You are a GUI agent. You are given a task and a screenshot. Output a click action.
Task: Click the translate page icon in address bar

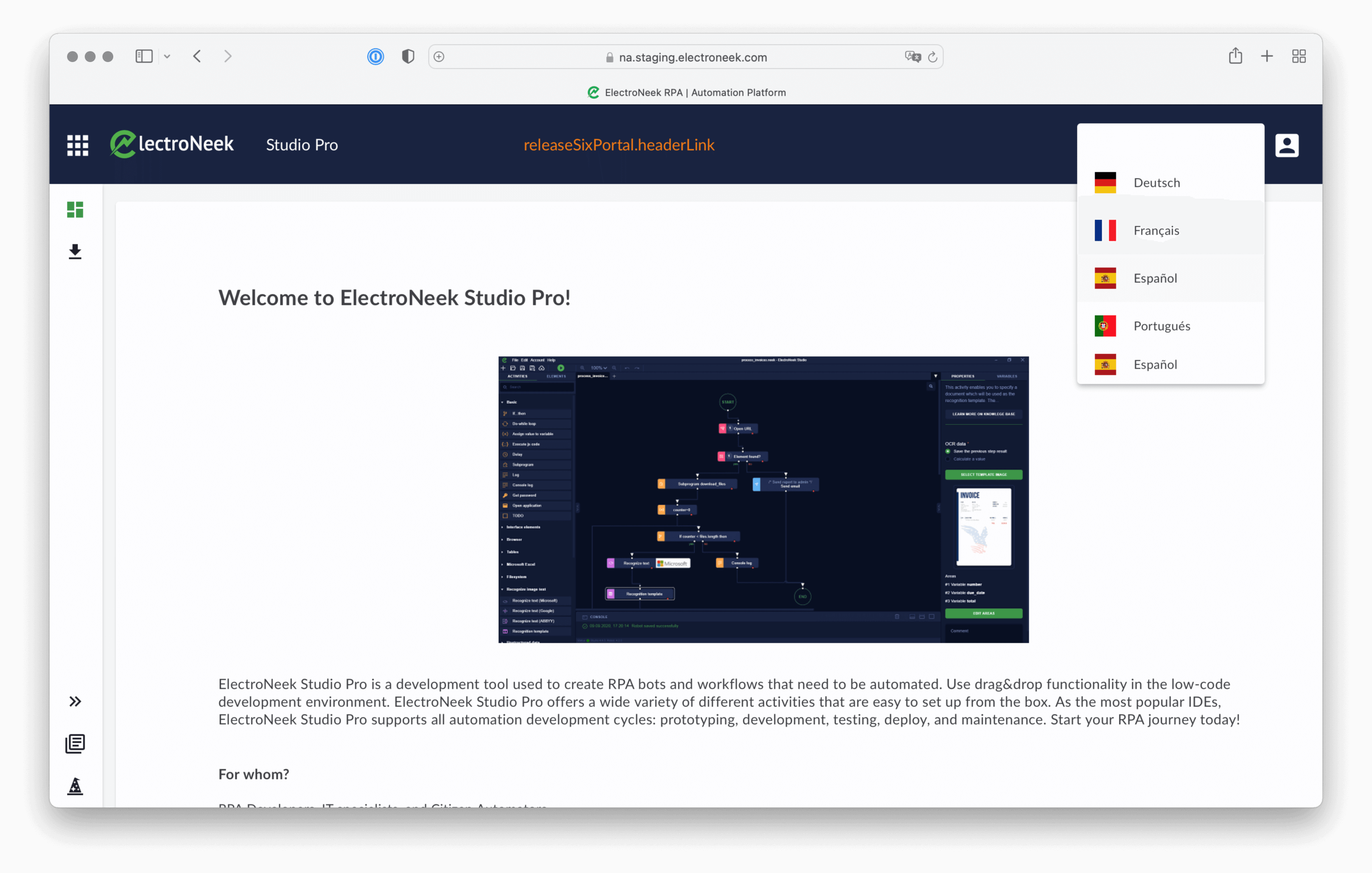(912, 56)
